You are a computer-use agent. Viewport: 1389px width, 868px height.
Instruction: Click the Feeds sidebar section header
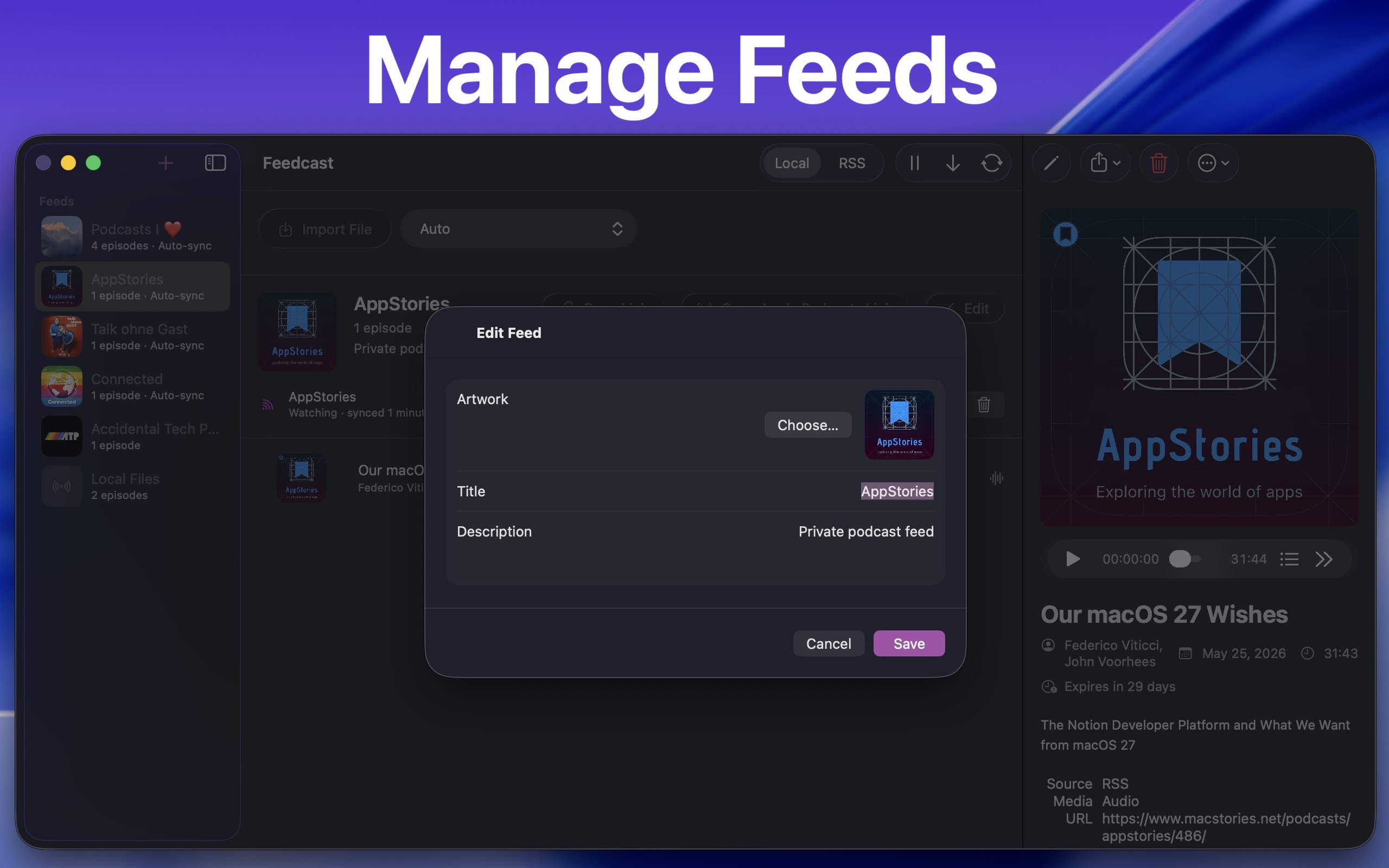(x=57, y=201)
